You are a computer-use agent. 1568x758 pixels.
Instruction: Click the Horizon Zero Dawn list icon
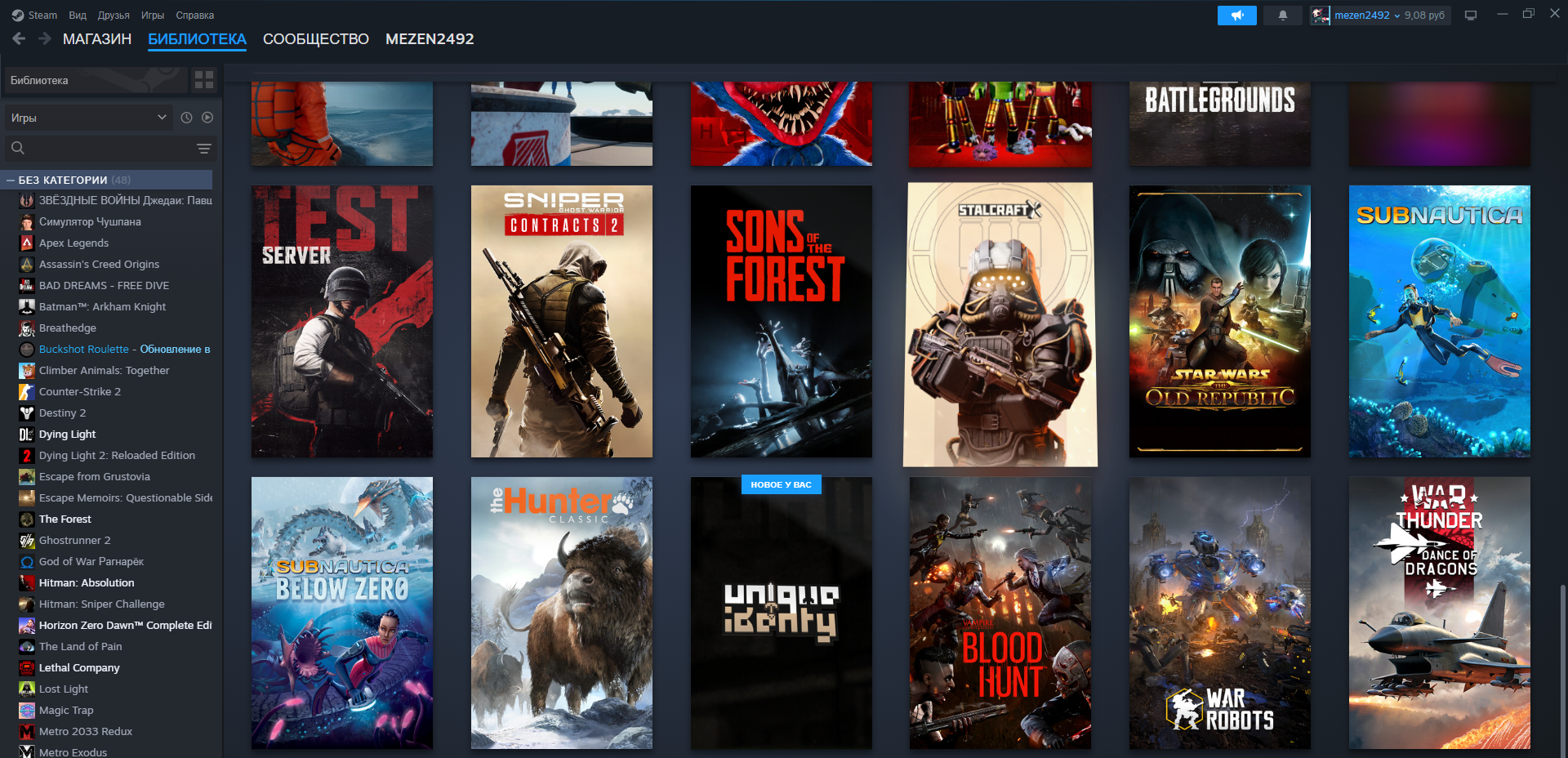click(27, 626)
